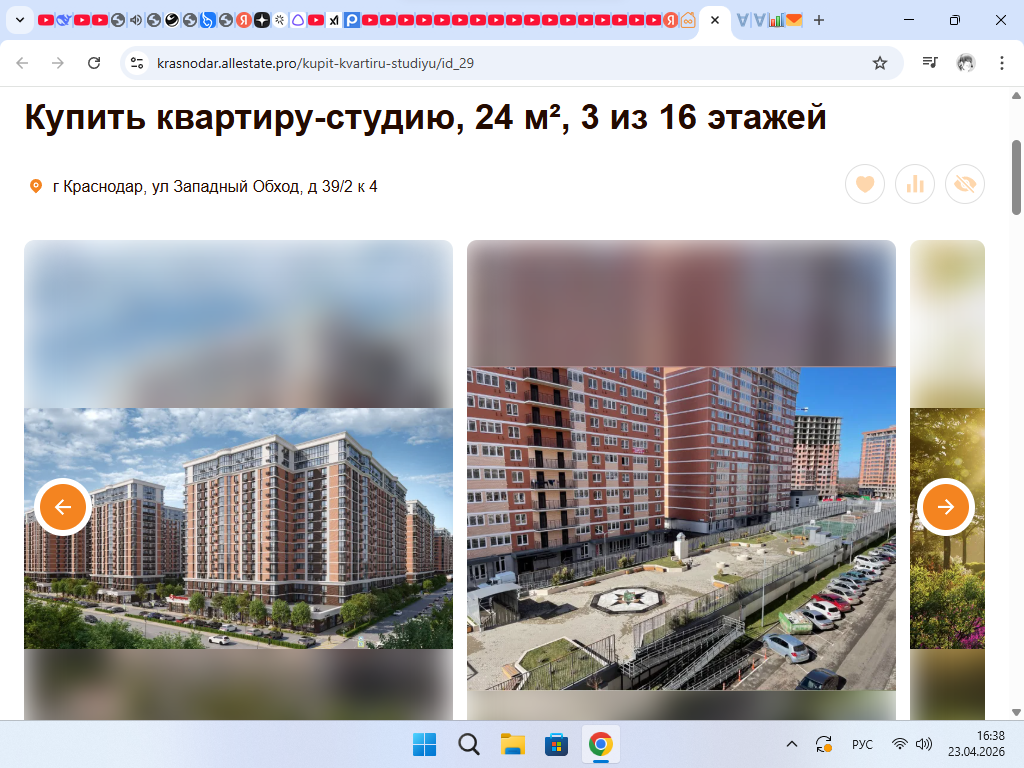Open comparison via bar chart icon

(x=915, y=185)
